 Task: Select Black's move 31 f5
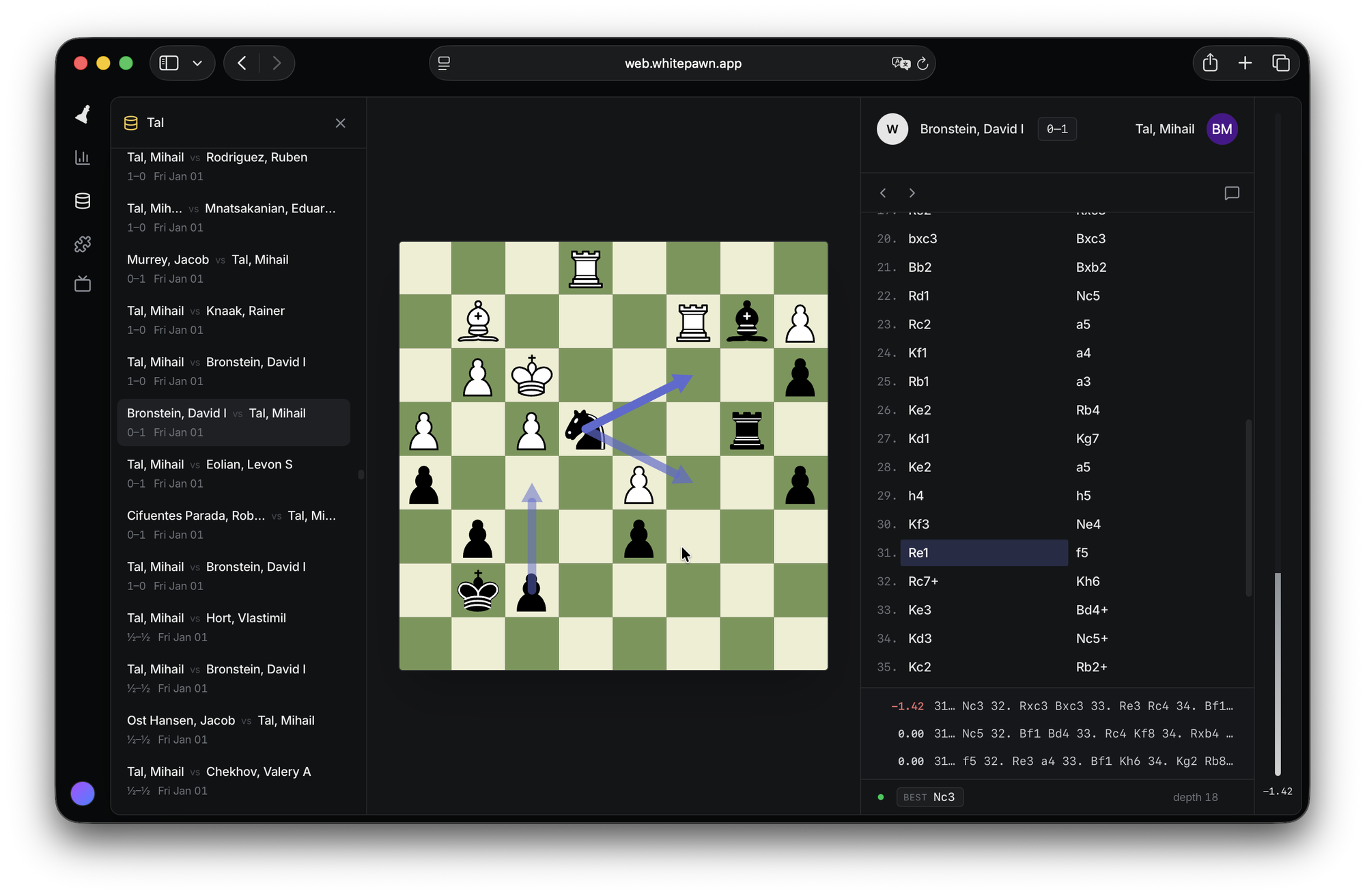tap(1082, 552)
